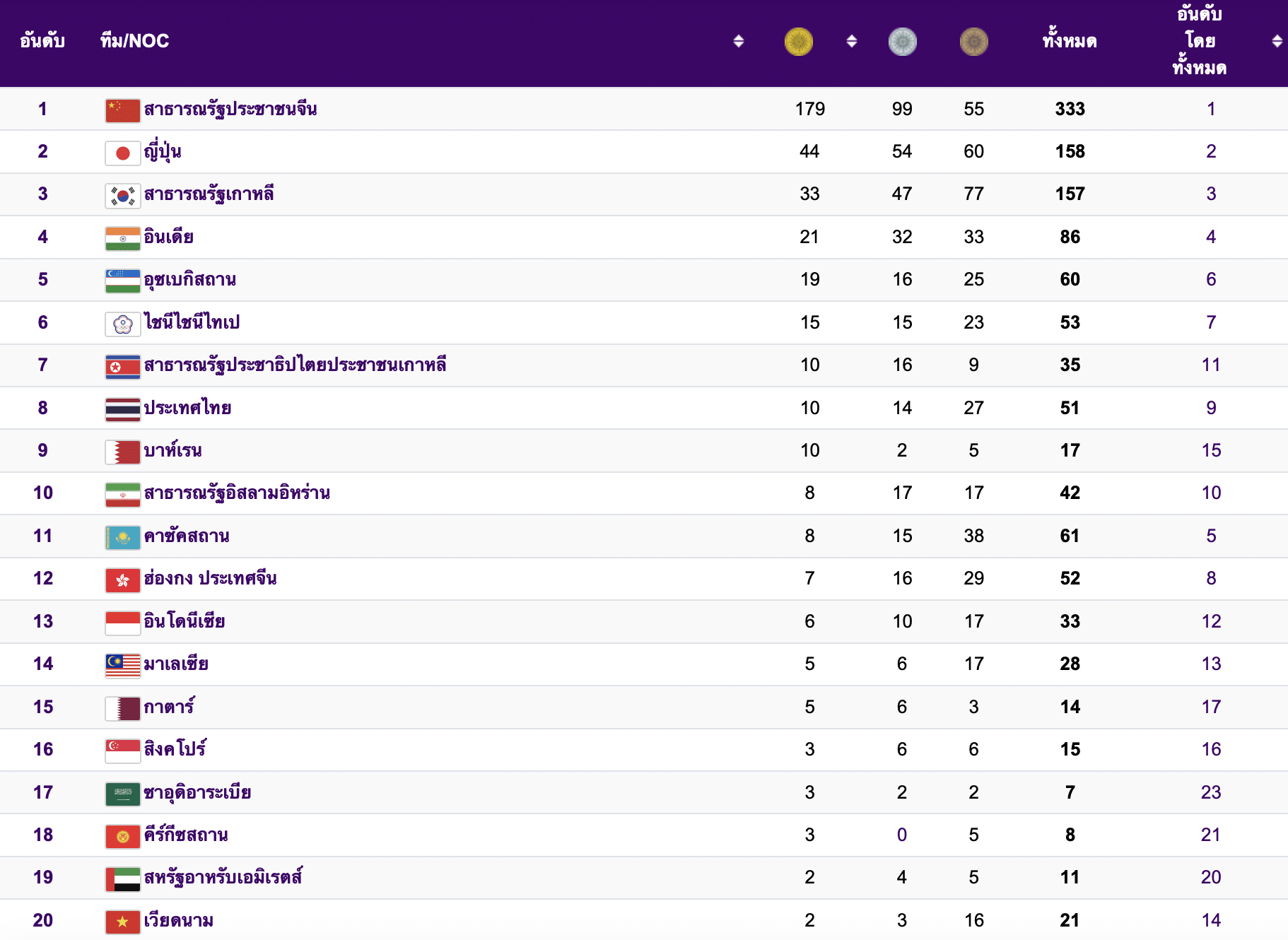
Task: Select the China flag icon
Action: [122, 110]
